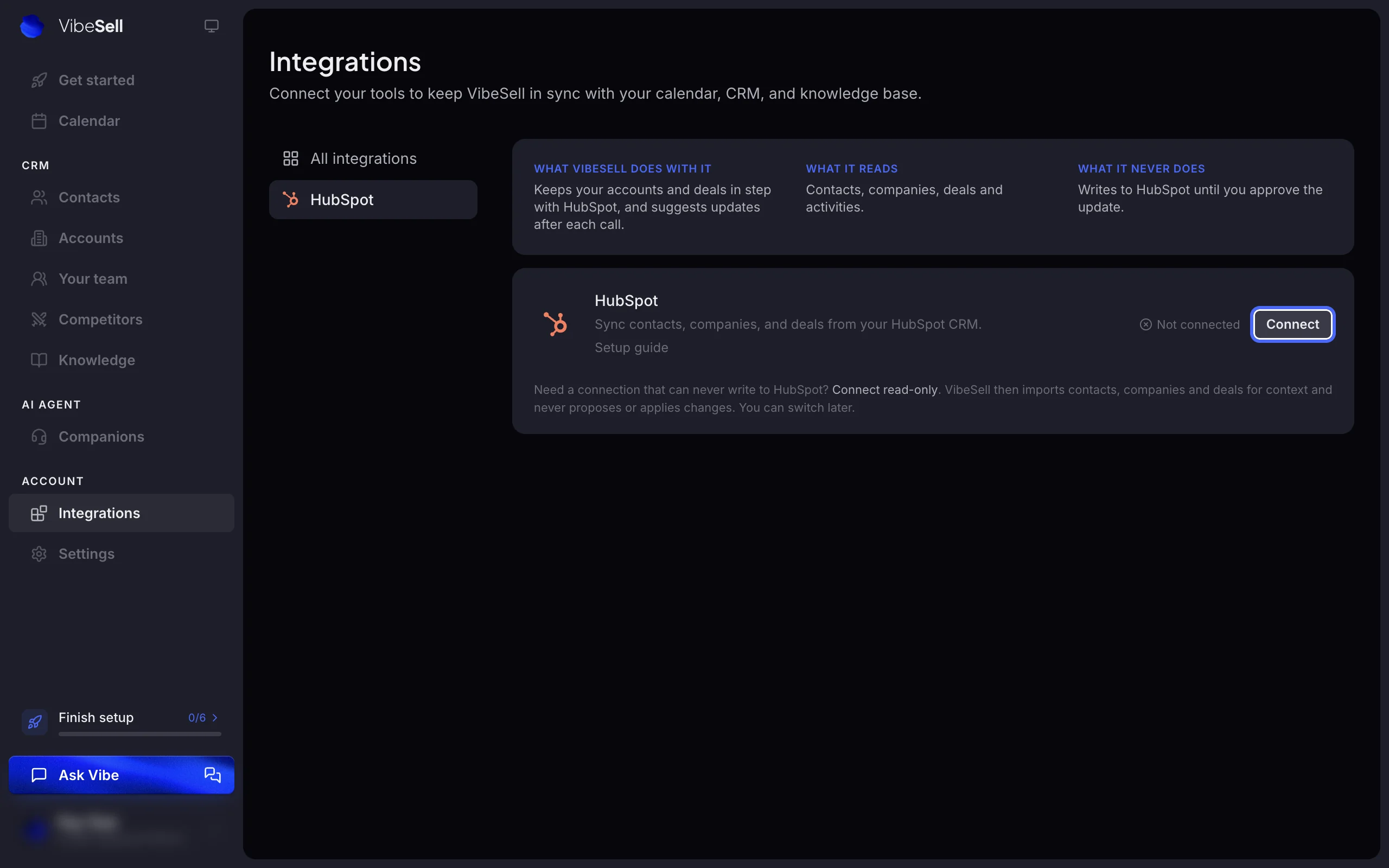Image resolution: width=1389 pixels, height=868 pixels.
Task: Select the All integrations tab
Action: [373, 158]
